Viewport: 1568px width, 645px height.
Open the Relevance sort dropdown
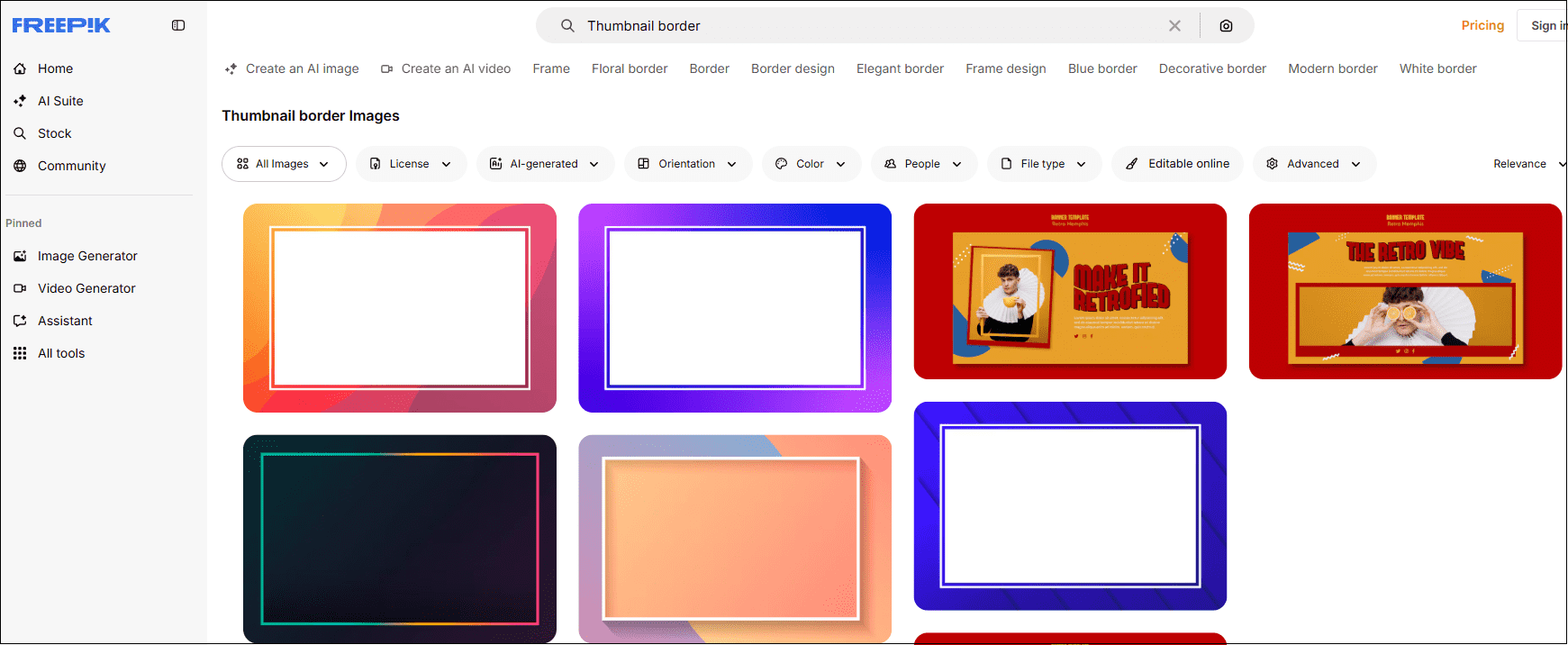coord(1528,164)
